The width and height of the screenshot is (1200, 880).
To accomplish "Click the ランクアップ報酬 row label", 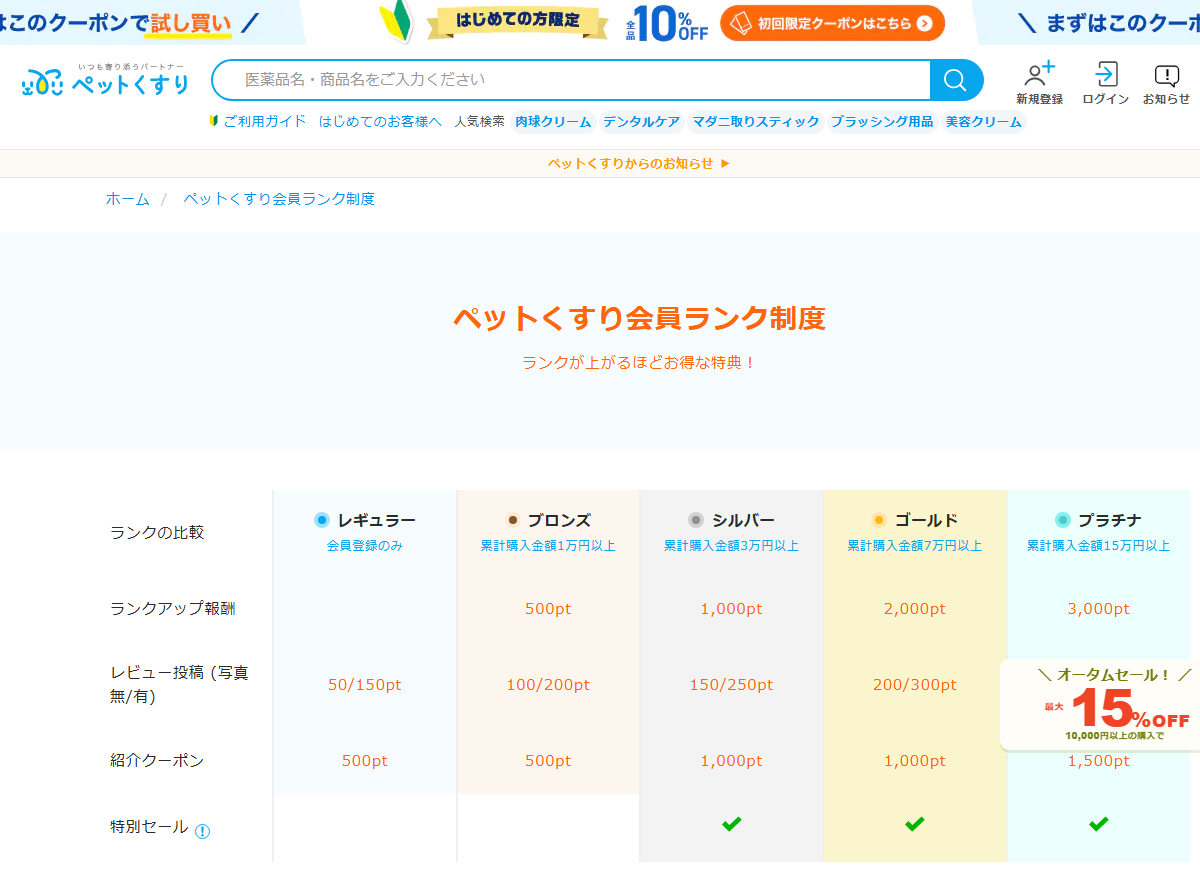I will [173, 608].
